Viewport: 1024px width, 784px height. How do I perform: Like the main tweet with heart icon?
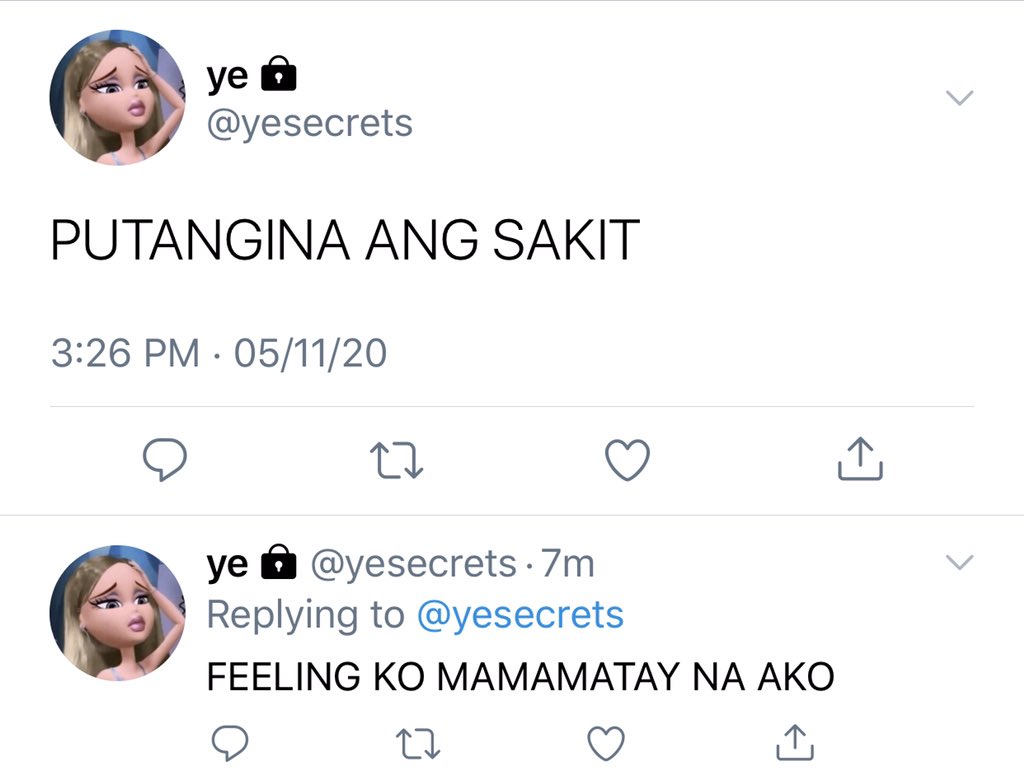pyautogui.click(x=628, y=459)
